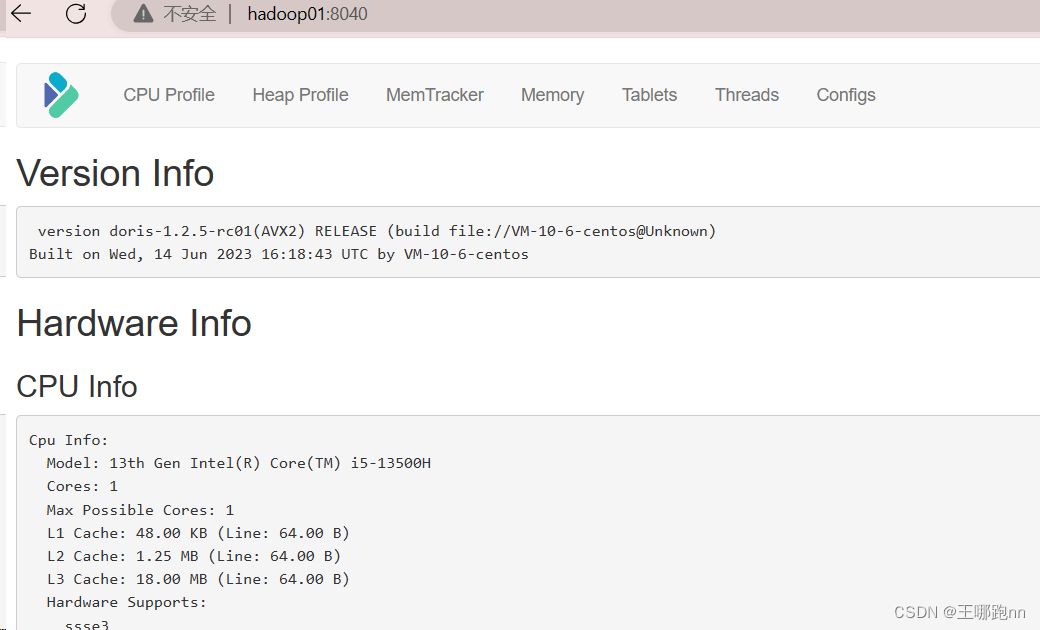
Task: Click the 'L3 Cache: 18.00 MB' line
Action: pos(198,579)
